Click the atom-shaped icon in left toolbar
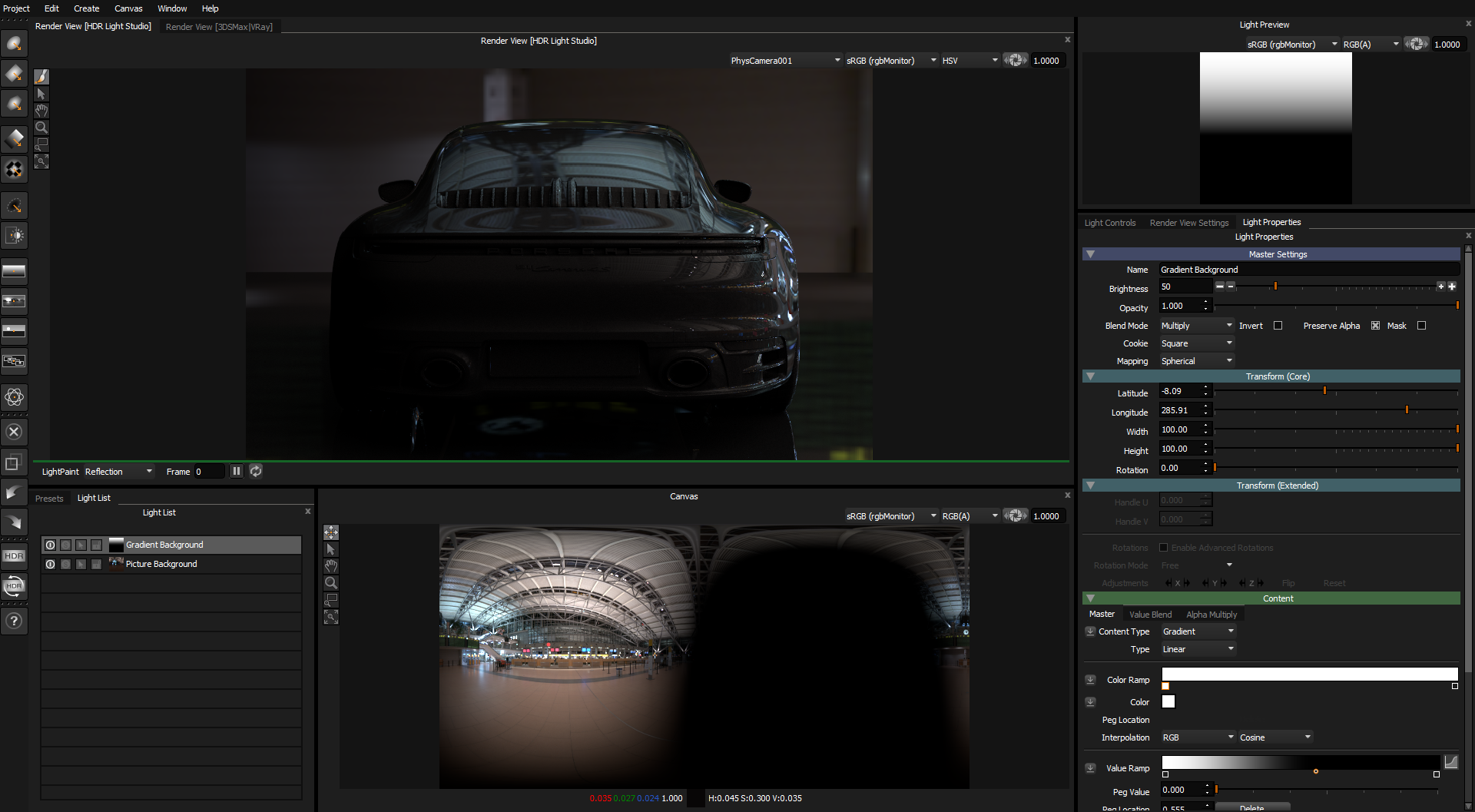 pyautogui.click(x=14, y=397)
